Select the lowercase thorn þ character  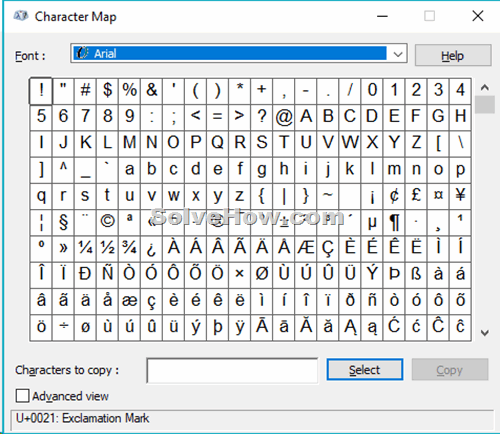coord(218,327)
